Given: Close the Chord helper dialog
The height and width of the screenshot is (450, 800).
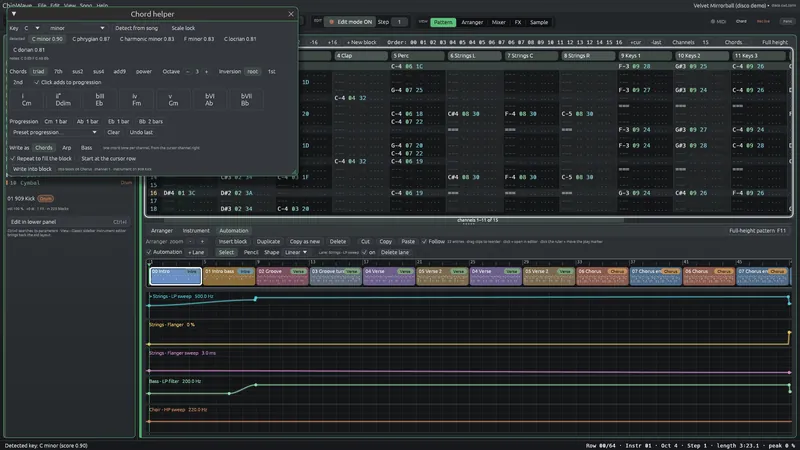Looking at the screenshot, I should pyautogui.click(x=291, y=14).
